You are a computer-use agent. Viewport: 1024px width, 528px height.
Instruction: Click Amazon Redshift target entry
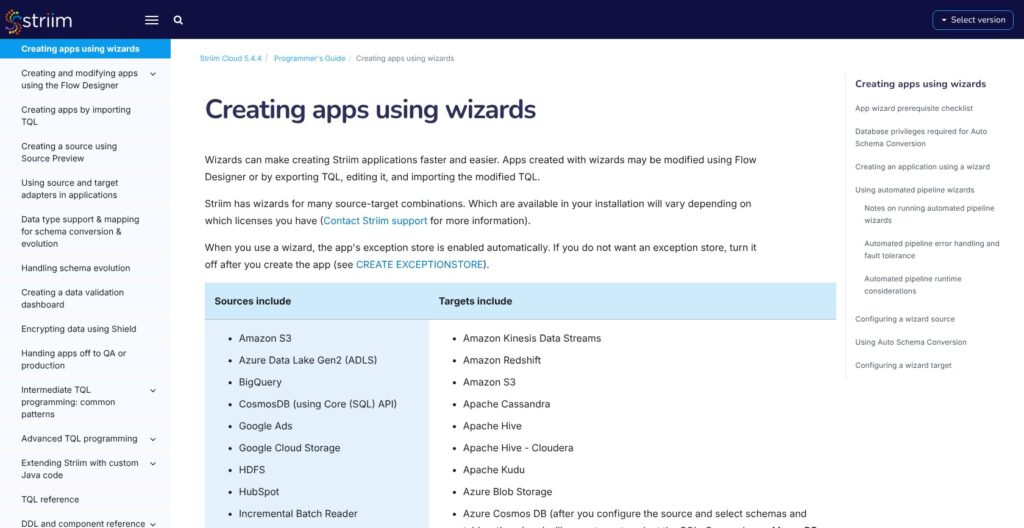pyautogui.click(x=502, y=360)
